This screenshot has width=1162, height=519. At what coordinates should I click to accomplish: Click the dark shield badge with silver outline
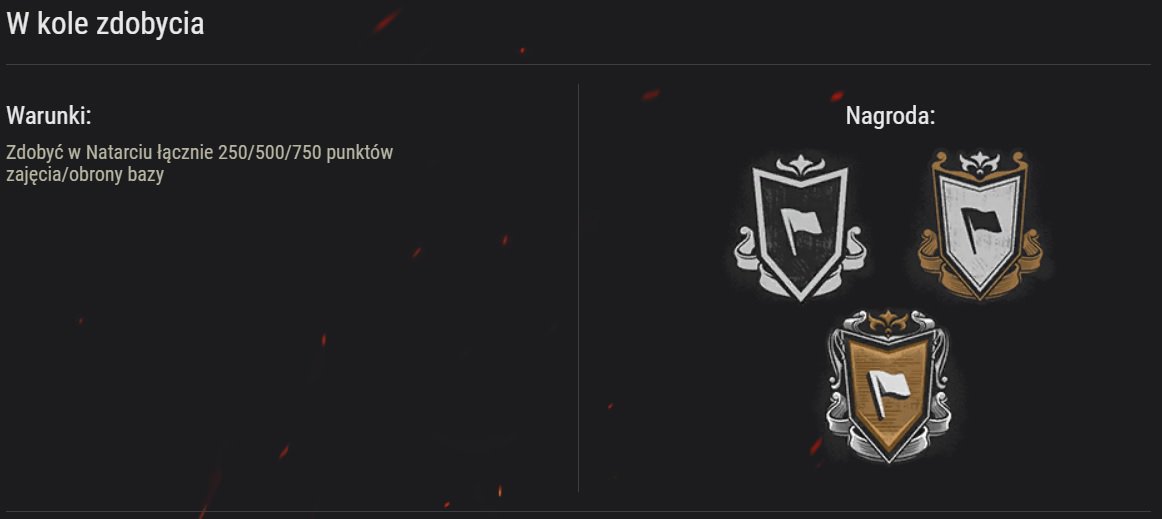(800, 228)
